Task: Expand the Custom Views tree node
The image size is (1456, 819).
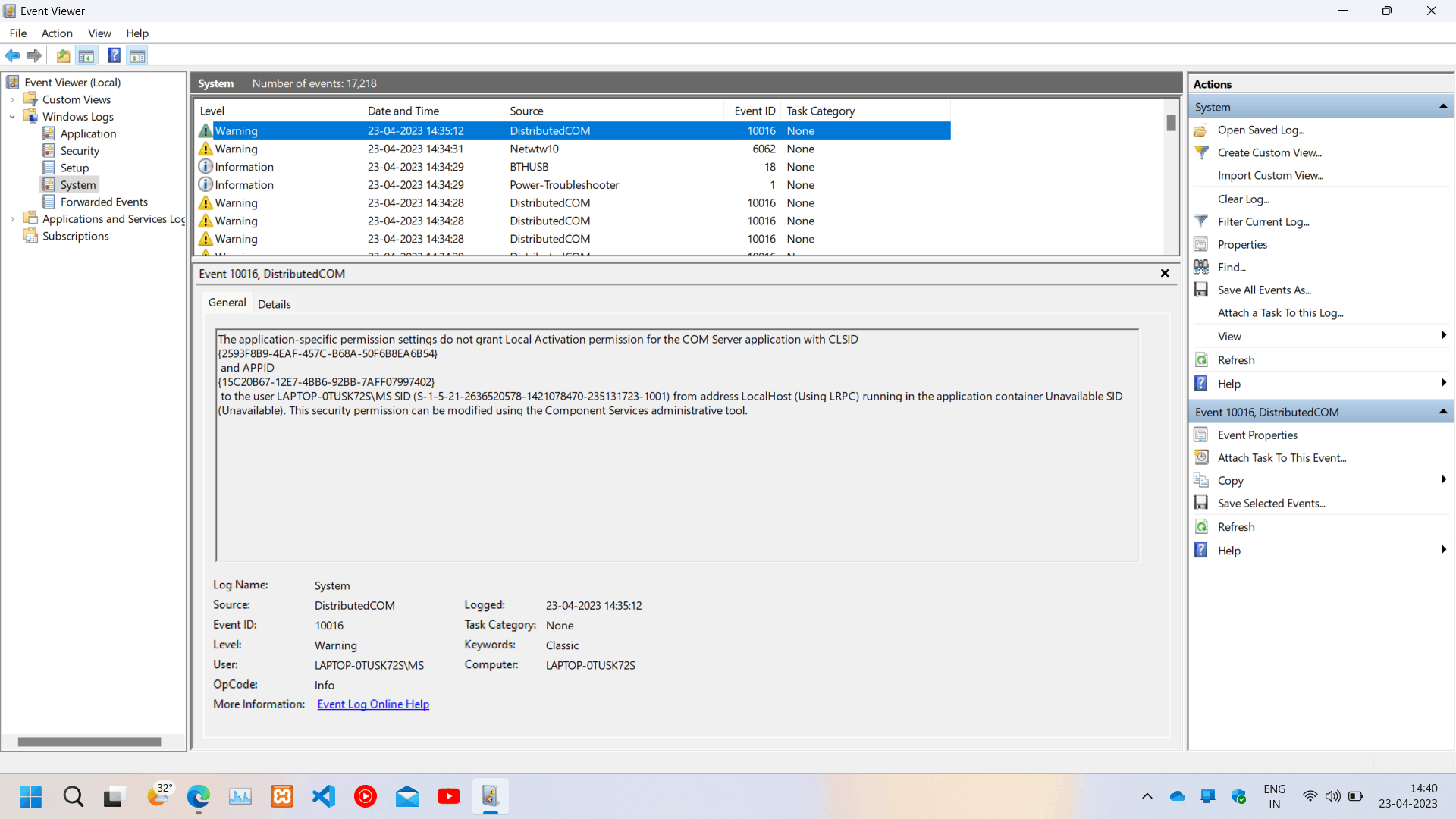Action: click(12, 99)
